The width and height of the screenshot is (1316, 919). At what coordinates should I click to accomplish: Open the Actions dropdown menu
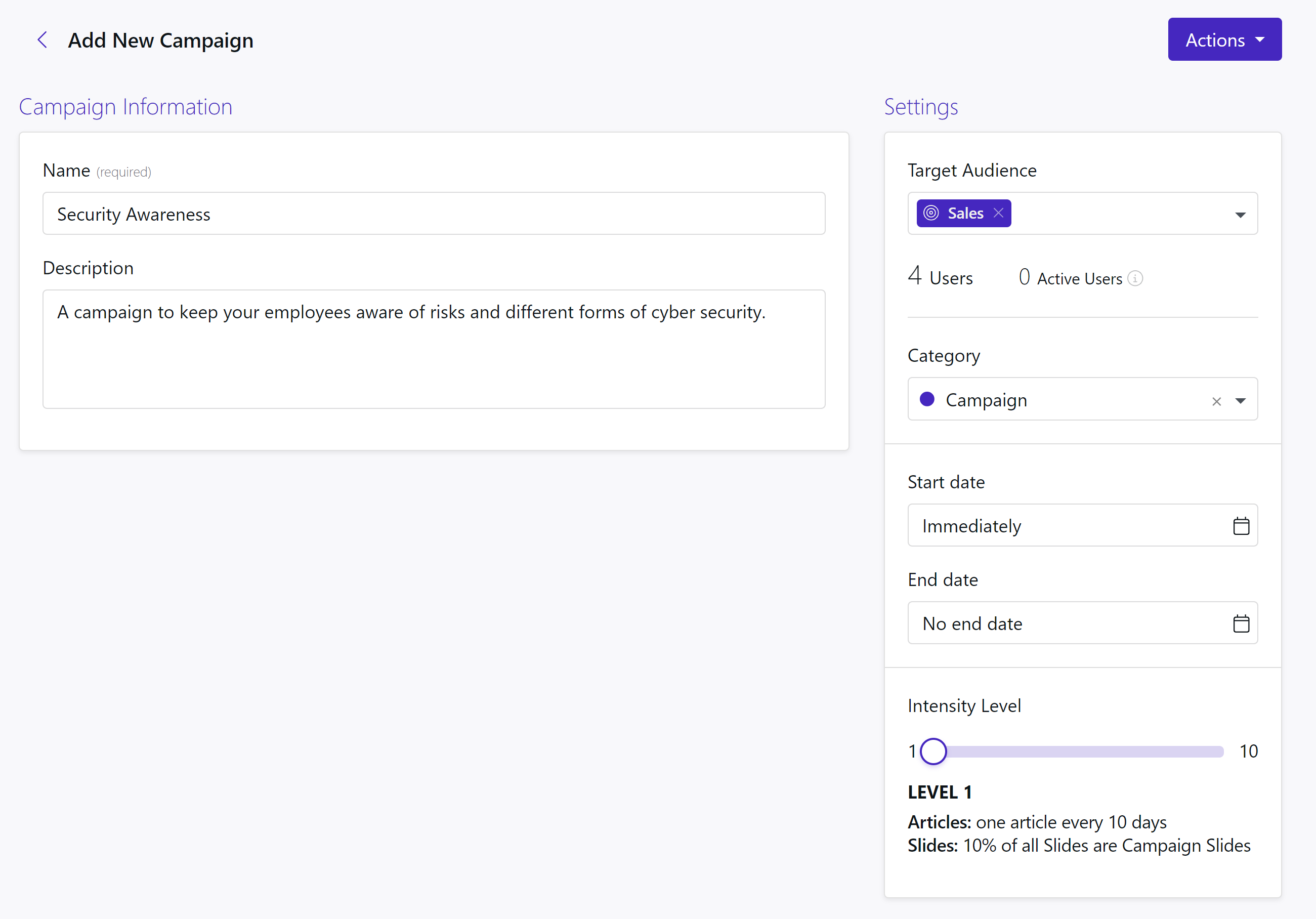tap(1224, 39)
